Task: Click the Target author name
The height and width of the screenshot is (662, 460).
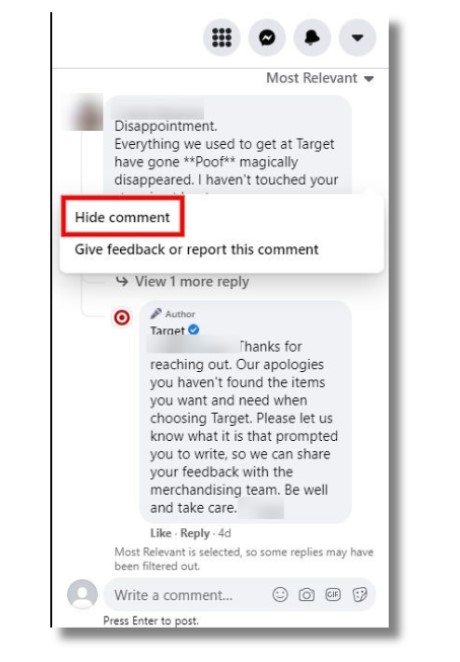Action: click(167, 331)
